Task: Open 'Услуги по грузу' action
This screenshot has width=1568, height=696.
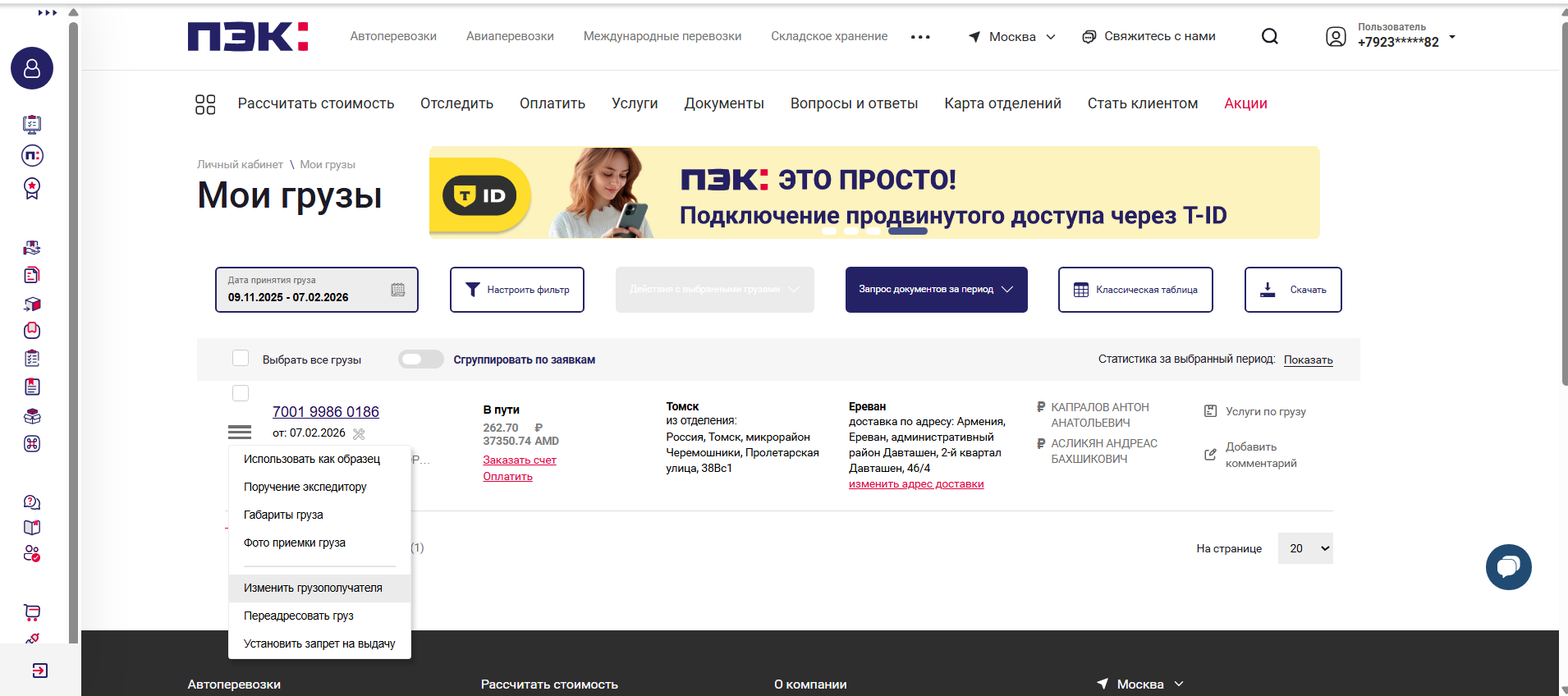Action: pos(1255,411)
